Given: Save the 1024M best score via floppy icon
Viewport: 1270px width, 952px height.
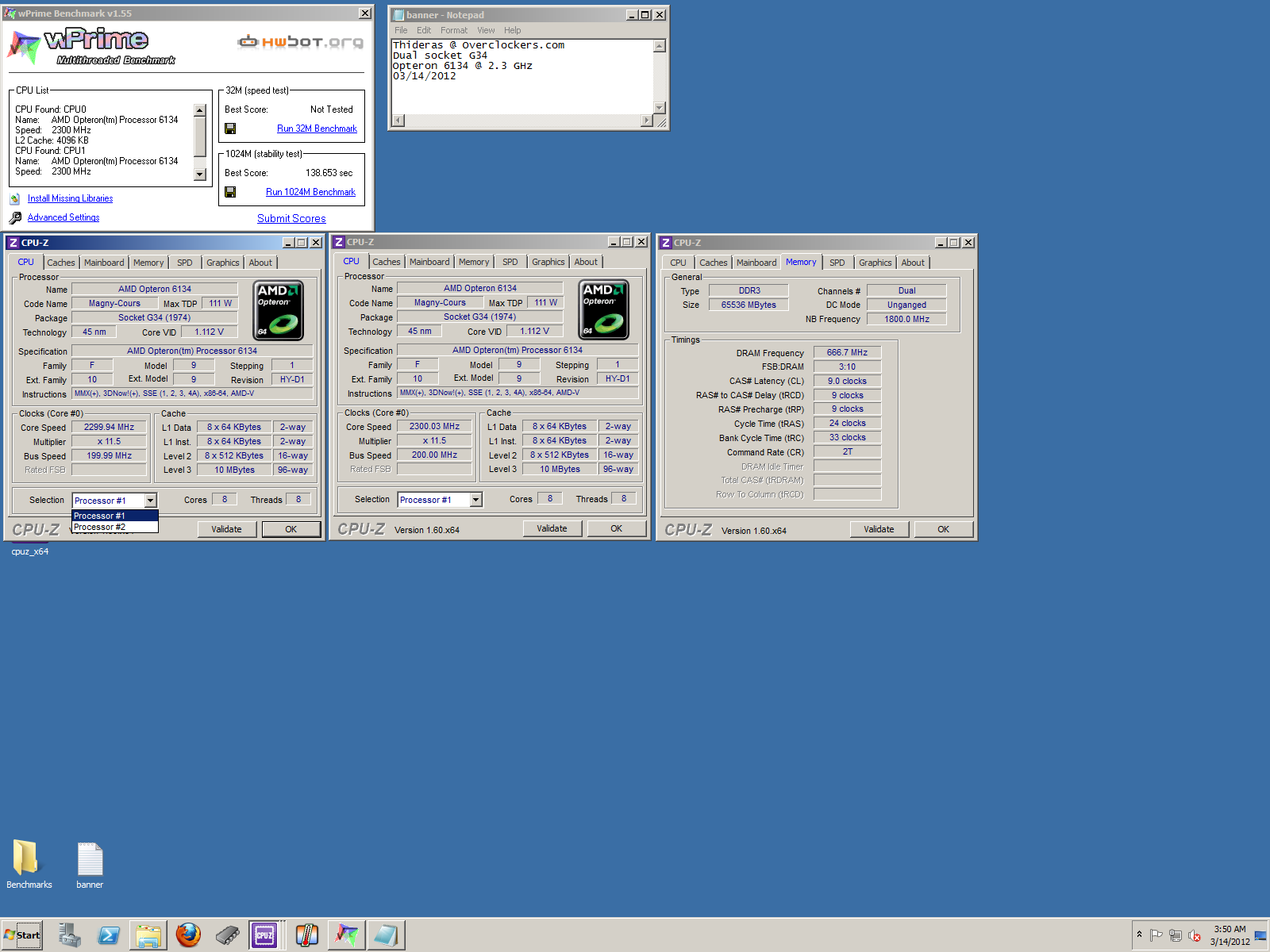Looking at the screenshot, I should pos(230,192).
